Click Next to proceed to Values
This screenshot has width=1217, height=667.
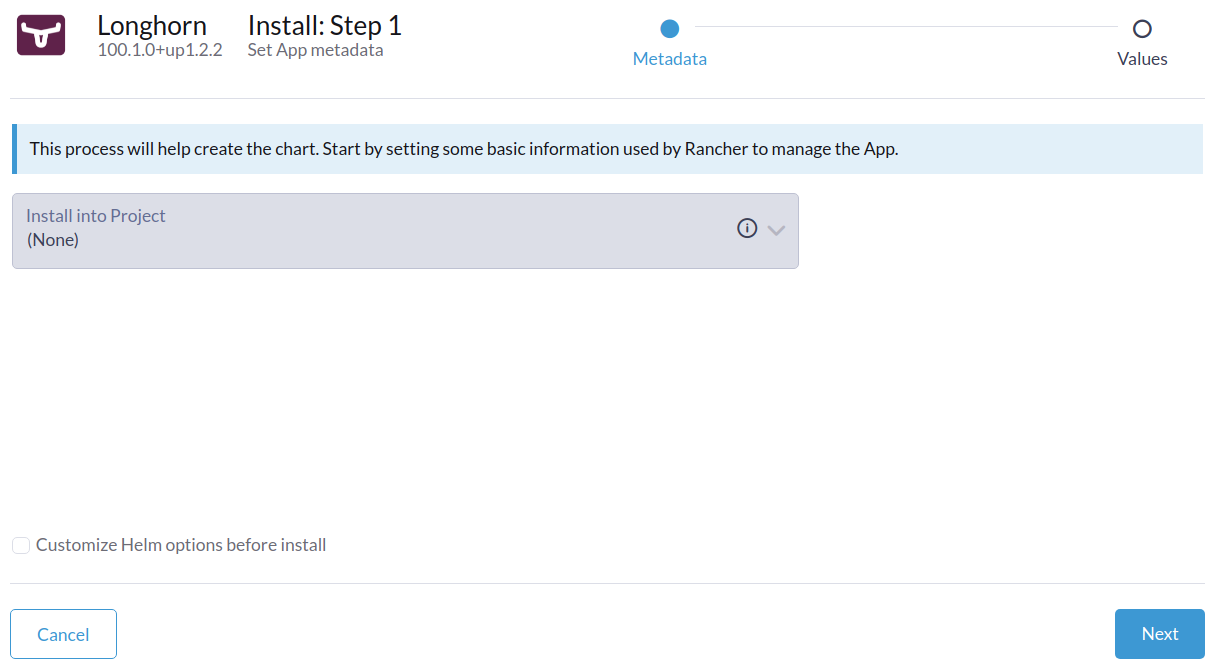click(1159, 634)
